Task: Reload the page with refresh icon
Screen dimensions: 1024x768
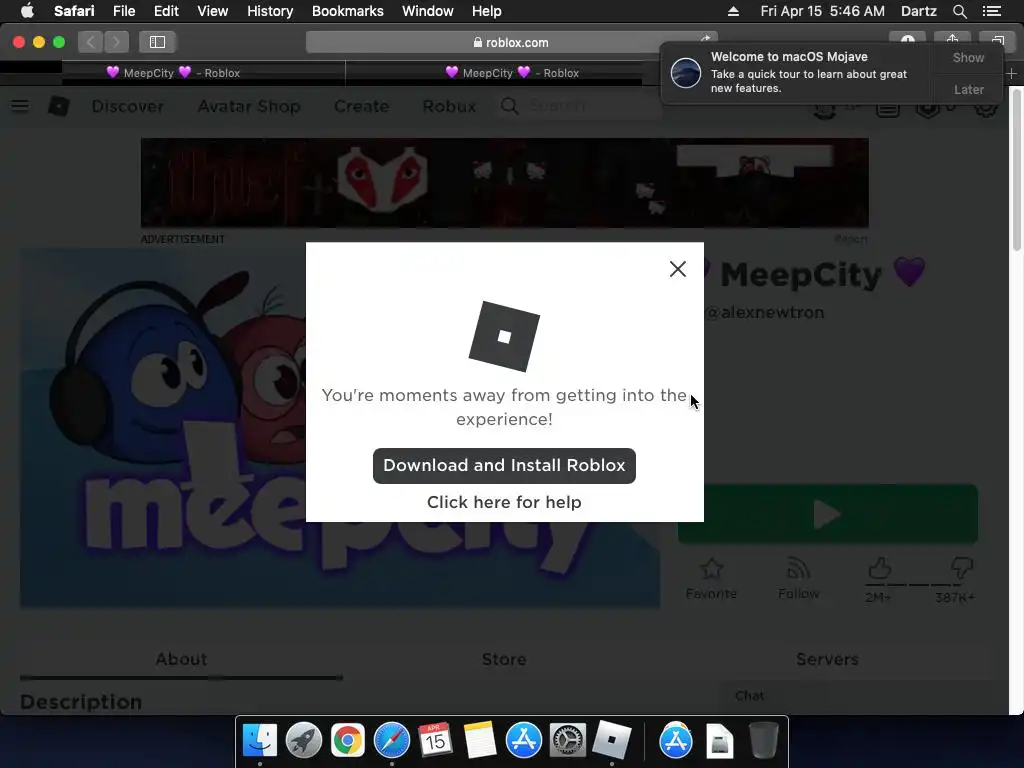Action: 705,39
